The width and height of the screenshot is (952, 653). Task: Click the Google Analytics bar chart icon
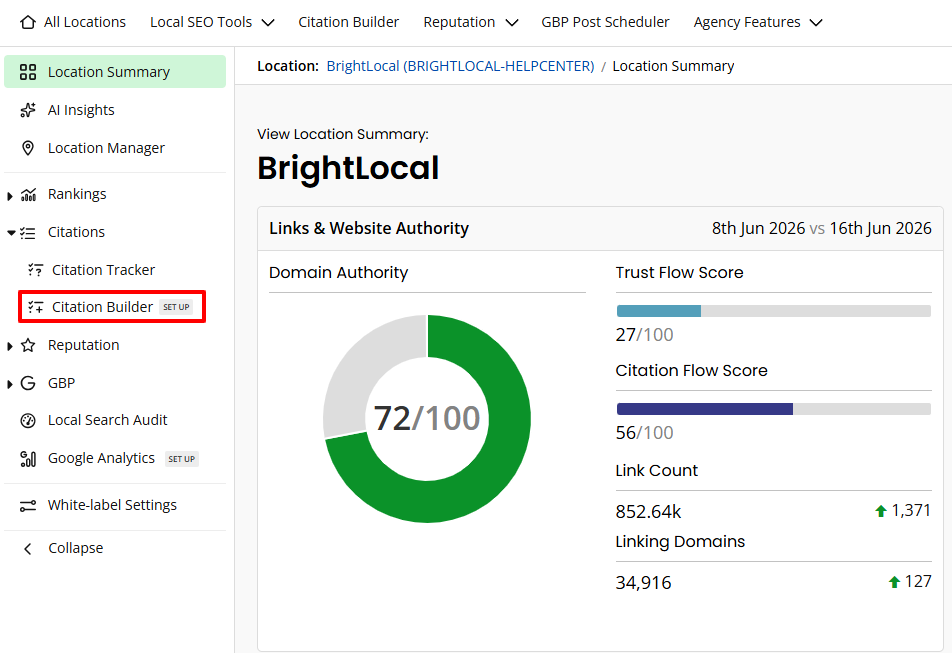coord(28,459)
